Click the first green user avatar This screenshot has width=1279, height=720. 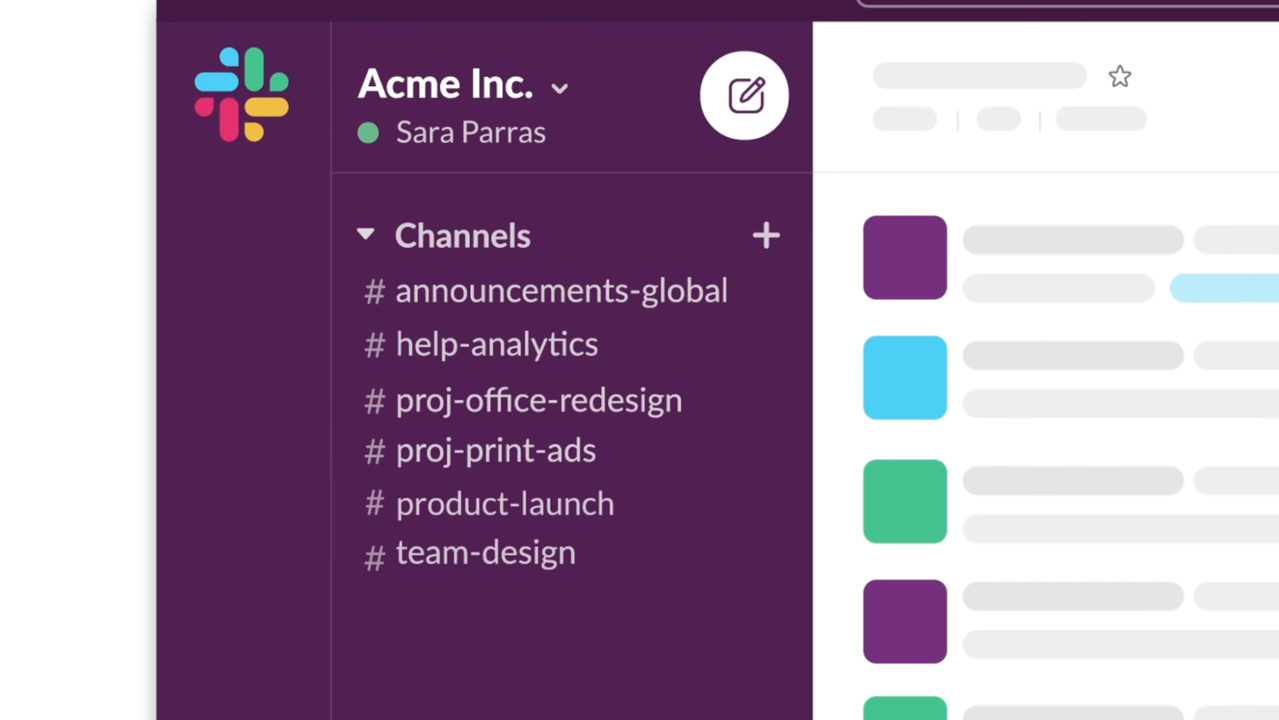pos(904,501)
